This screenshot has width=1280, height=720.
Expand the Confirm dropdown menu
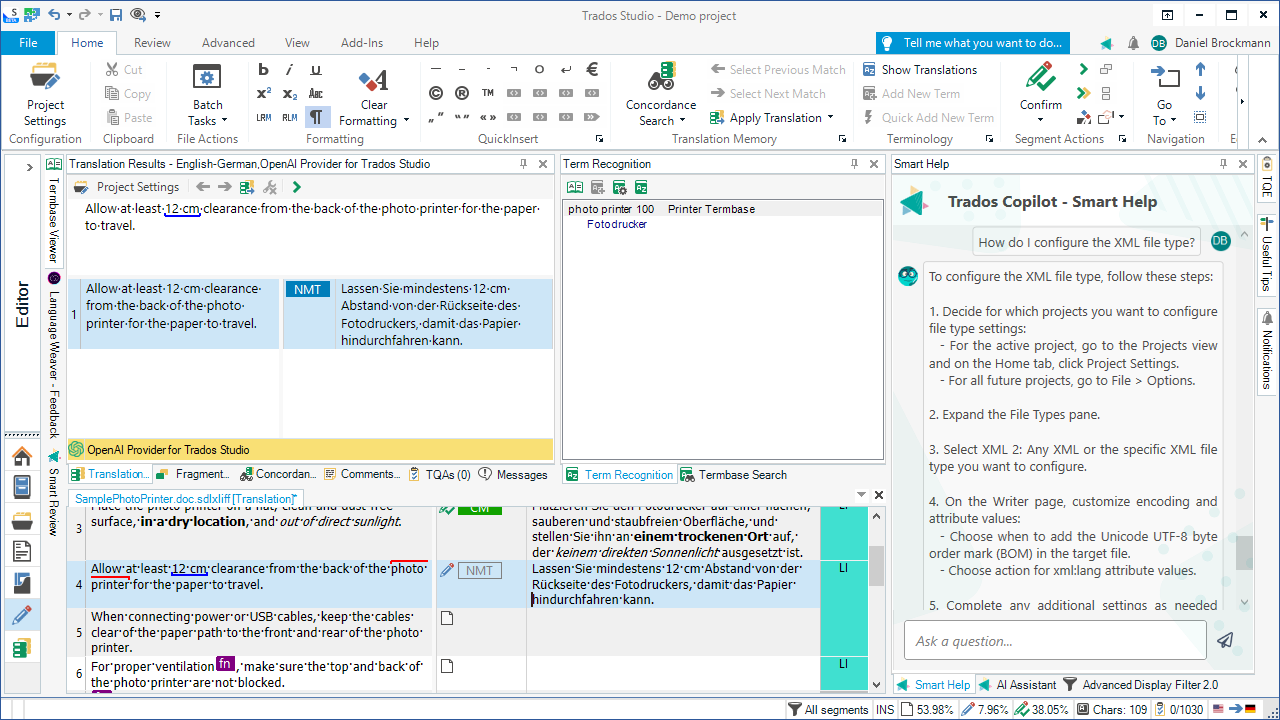coord(1040,120)
